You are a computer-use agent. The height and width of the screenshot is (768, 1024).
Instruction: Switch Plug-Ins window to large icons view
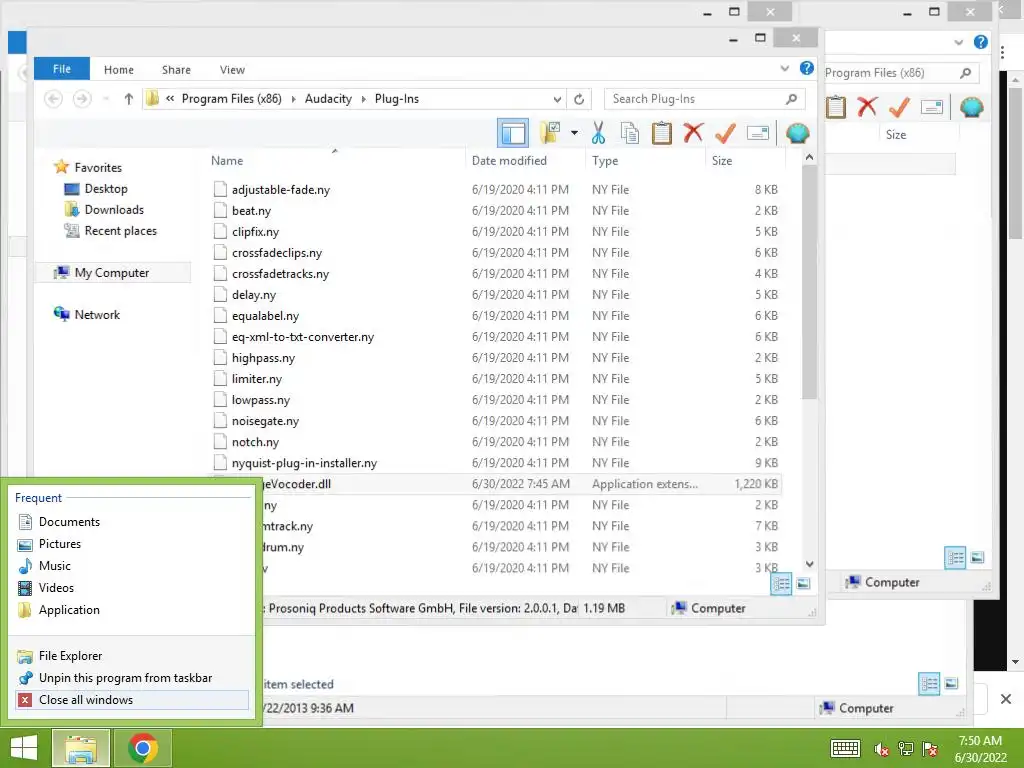coord(804,583)
